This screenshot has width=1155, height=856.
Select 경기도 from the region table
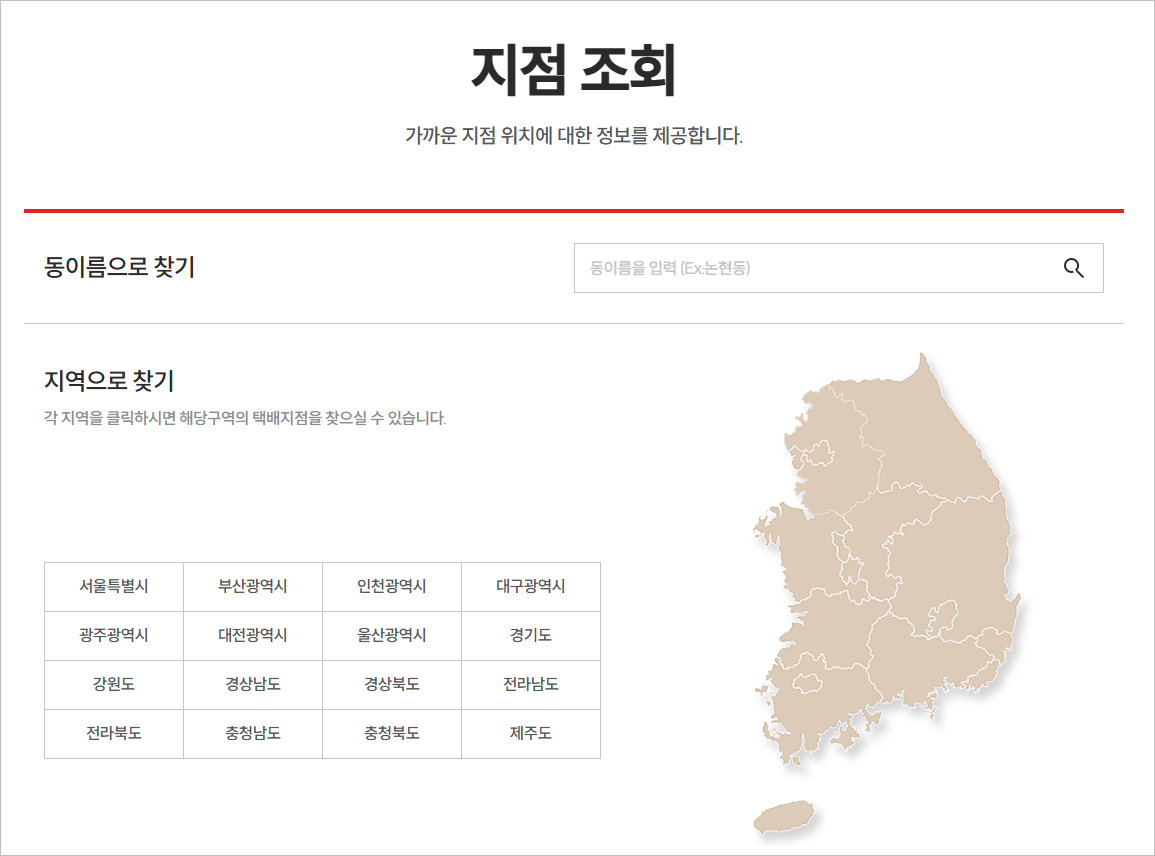(530, 636)
